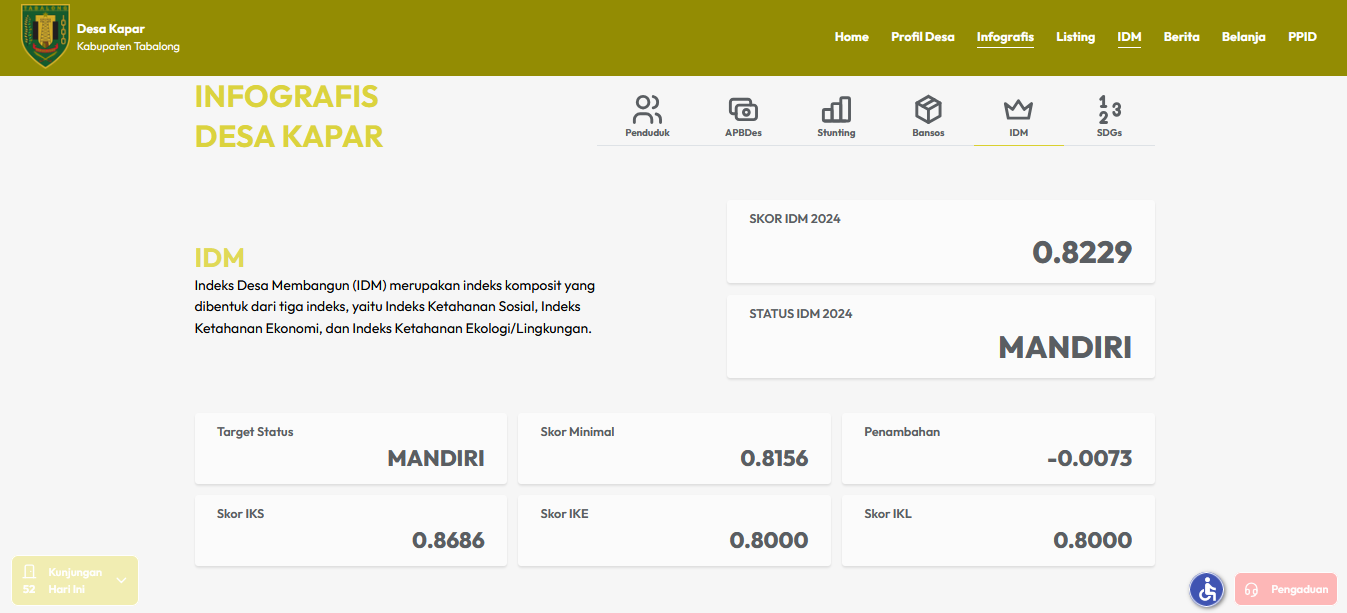
Task: Select the Bansos box icon
Action: click(x=928, y=110)
